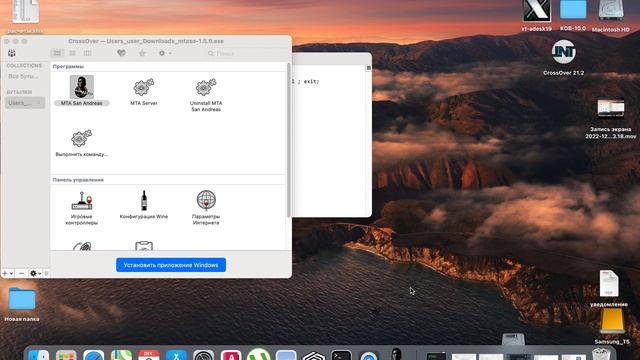
Task: Open uTorrent green icon in the Dock
Action: point(258,354)
